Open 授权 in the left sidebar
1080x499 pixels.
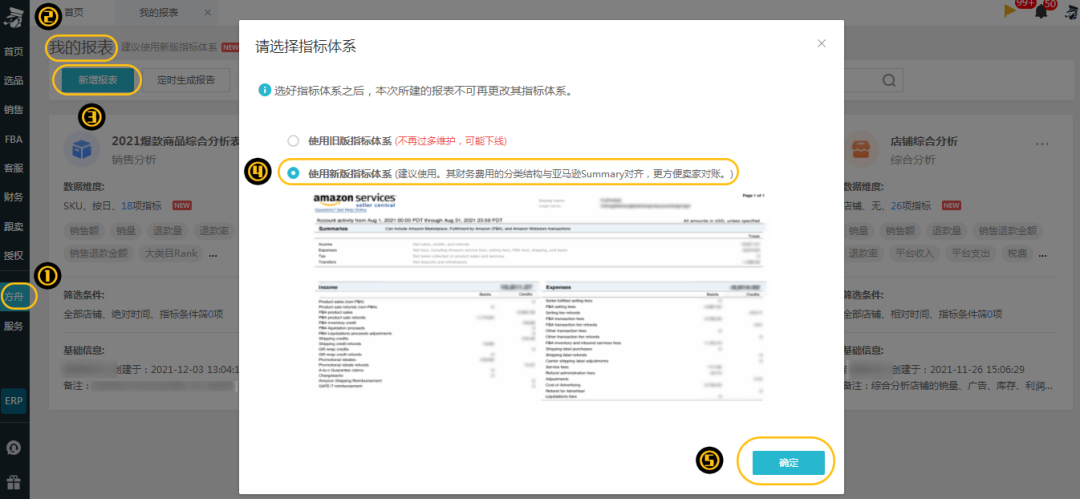(x=14, y=256)
